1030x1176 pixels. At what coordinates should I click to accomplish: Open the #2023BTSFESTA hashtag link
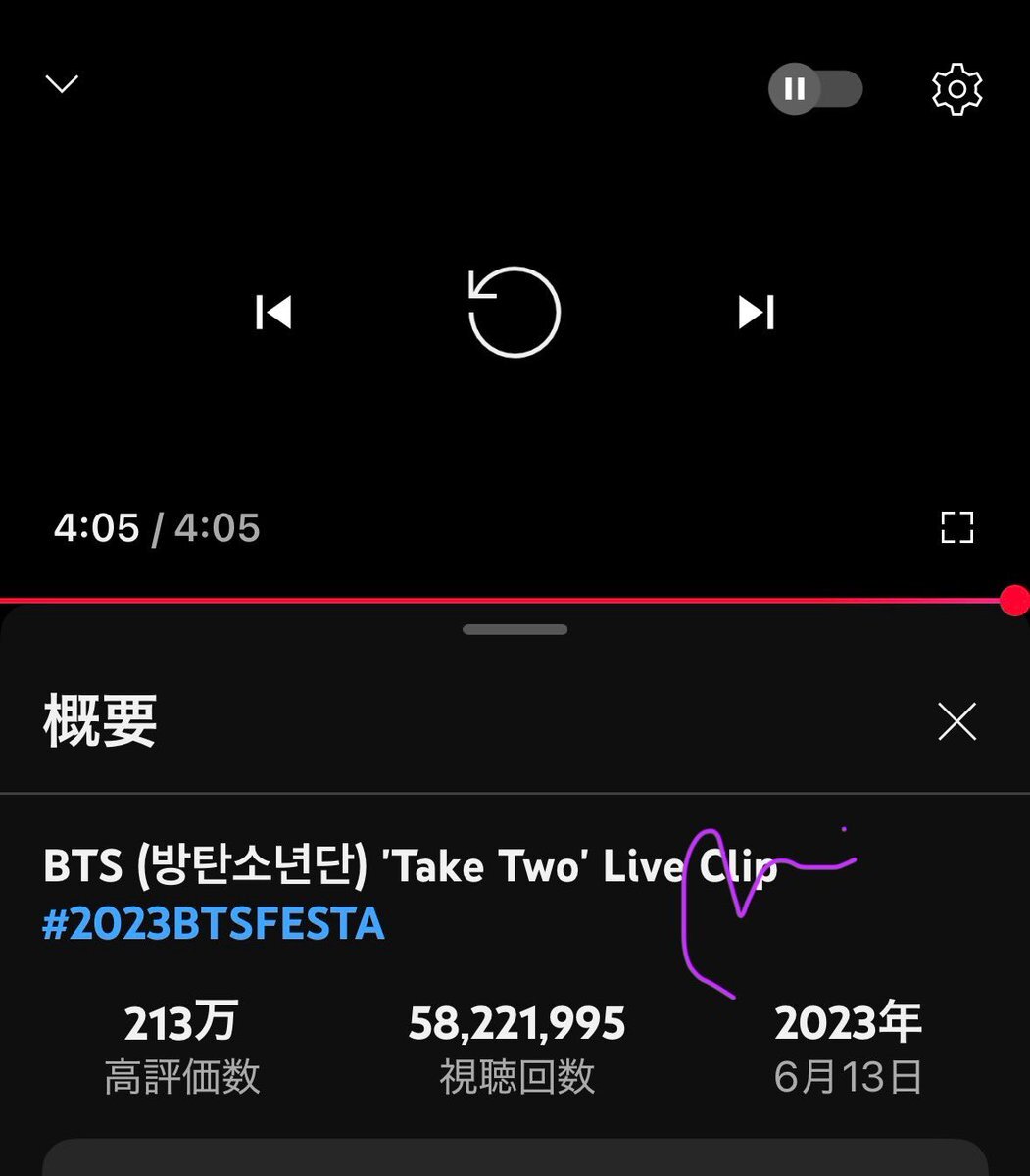214,925
